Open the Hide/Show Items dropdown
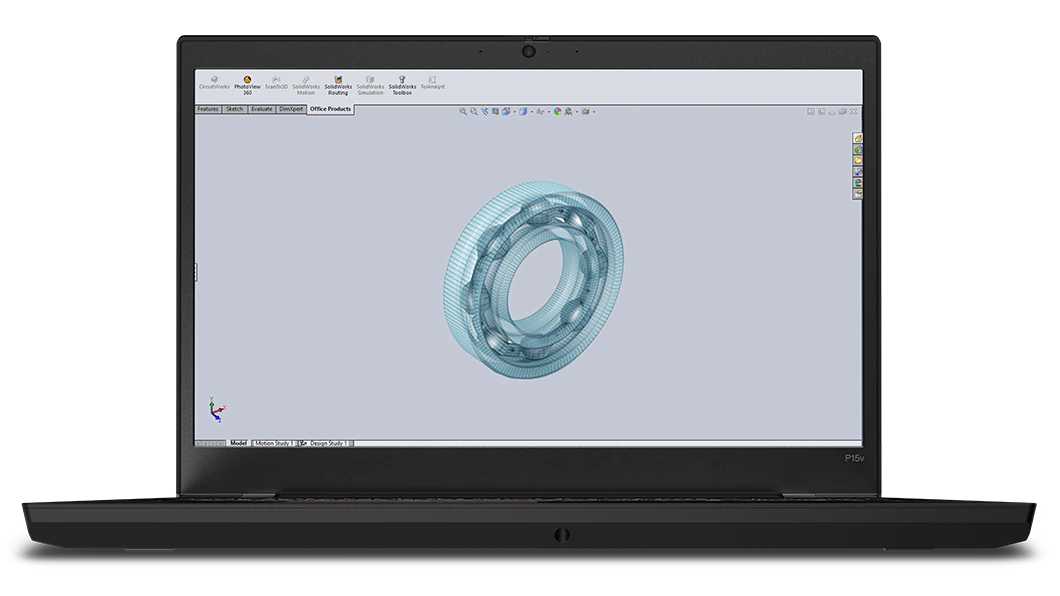Image resolution: width=1060 pixels, height=596 pixels. point(549,111)
